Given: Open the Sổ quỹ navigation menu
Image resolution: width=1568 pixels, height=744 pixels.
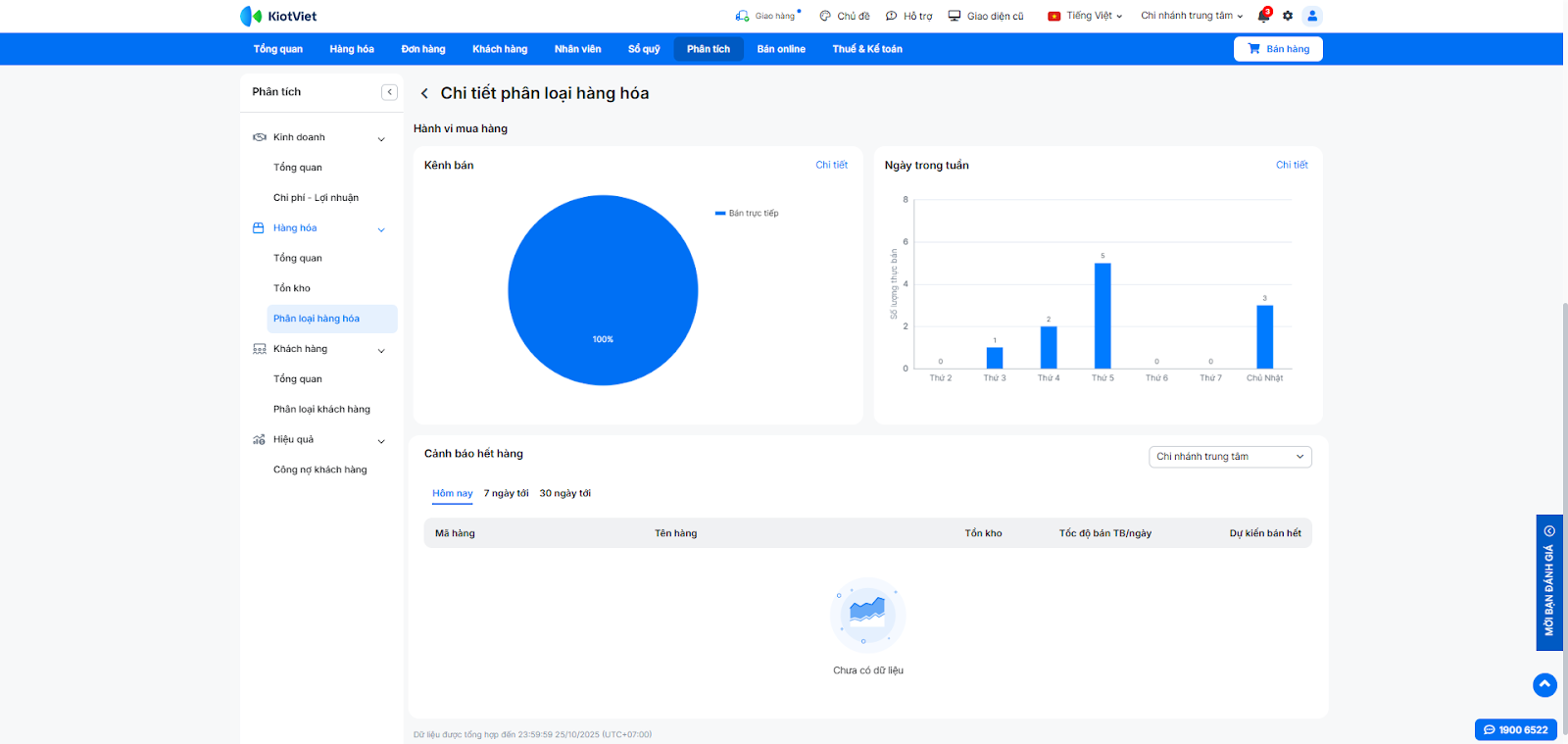Looking at the screenshot, I should 644,49.
